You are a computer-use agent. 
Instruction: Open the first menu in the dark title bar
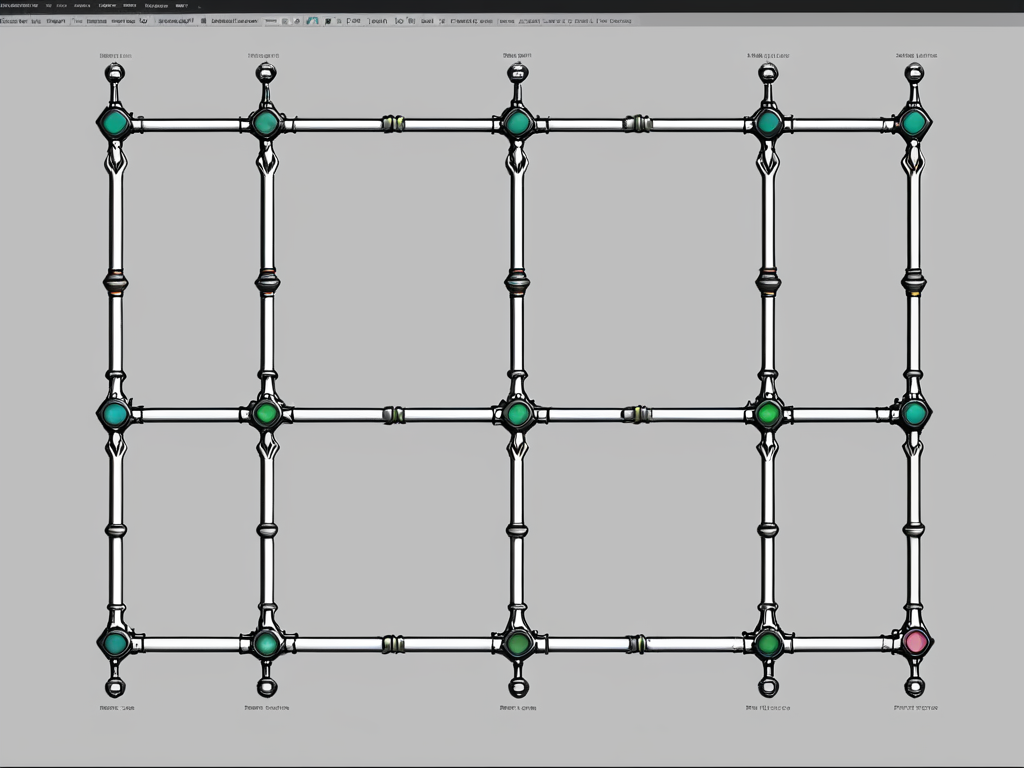click(19, 5)
